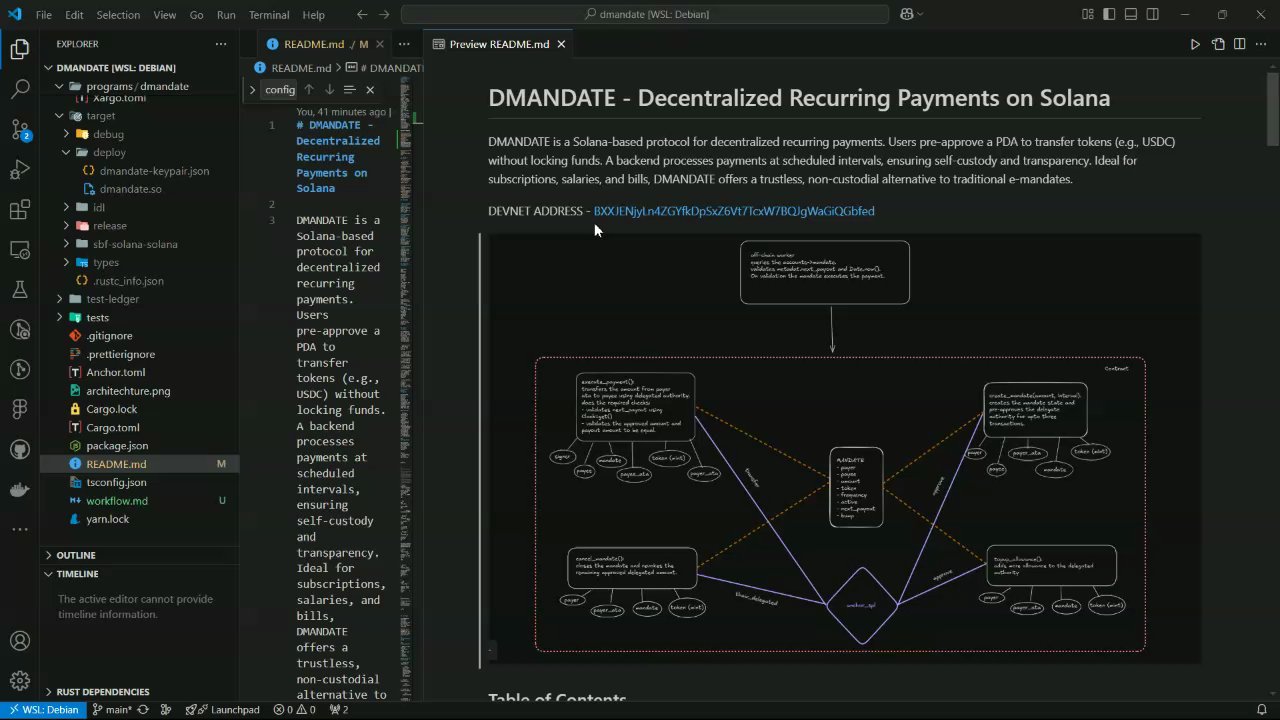Jump to next match in find widget
This screenshot has height=720, width=1280.
(329, 90)
